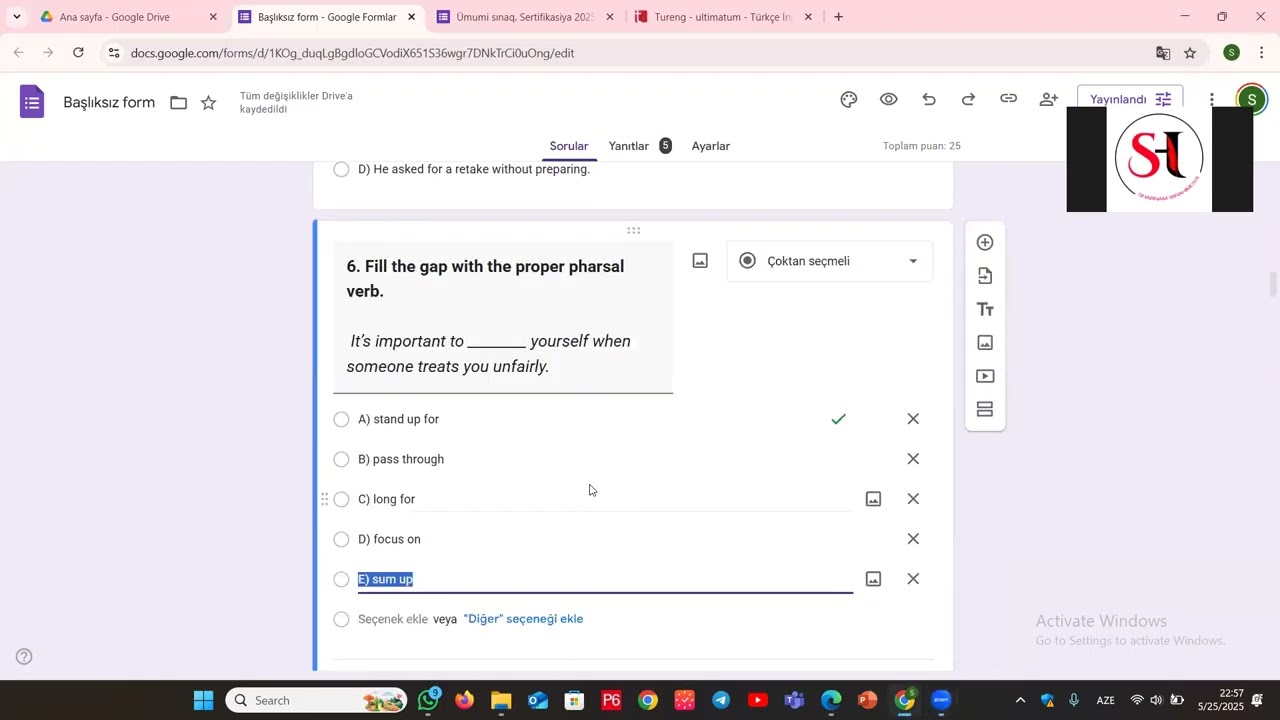Expand the browser tab search dropdown arrow
This screenshot has width=1280, height=720.
pyautogui.click(x=17, y=17)
